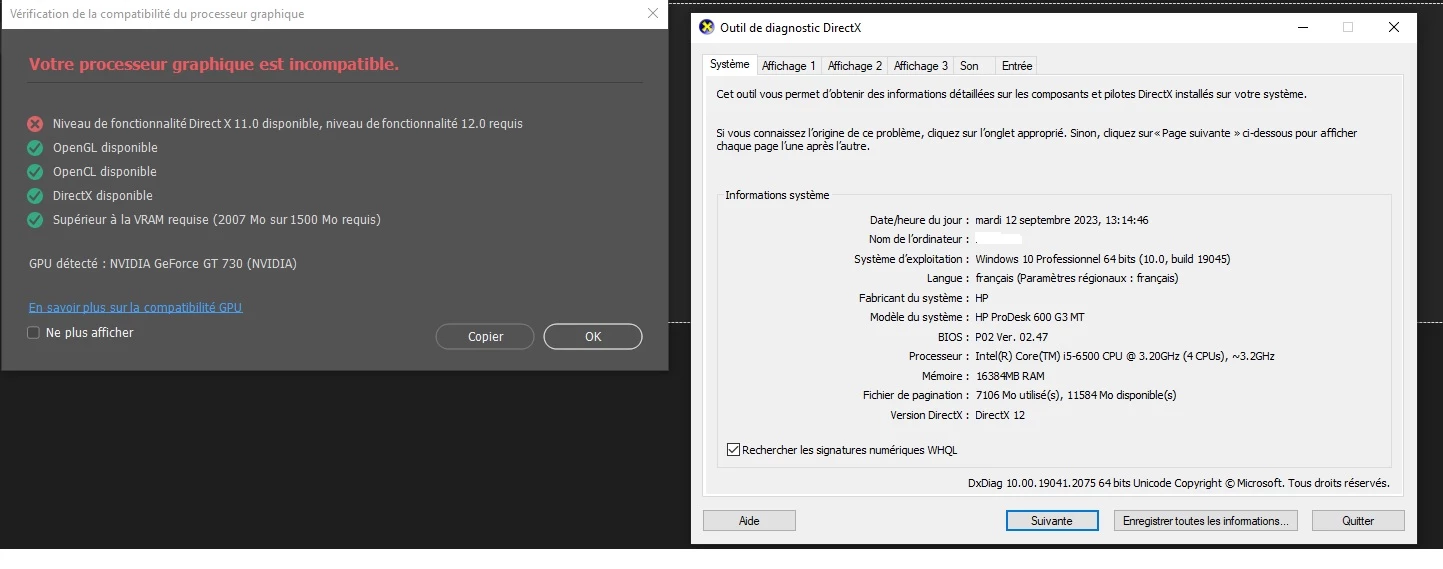Switch to the Affichage 3 tab
The height and width of the screenshot is (569, 1443).
(921, 66)
